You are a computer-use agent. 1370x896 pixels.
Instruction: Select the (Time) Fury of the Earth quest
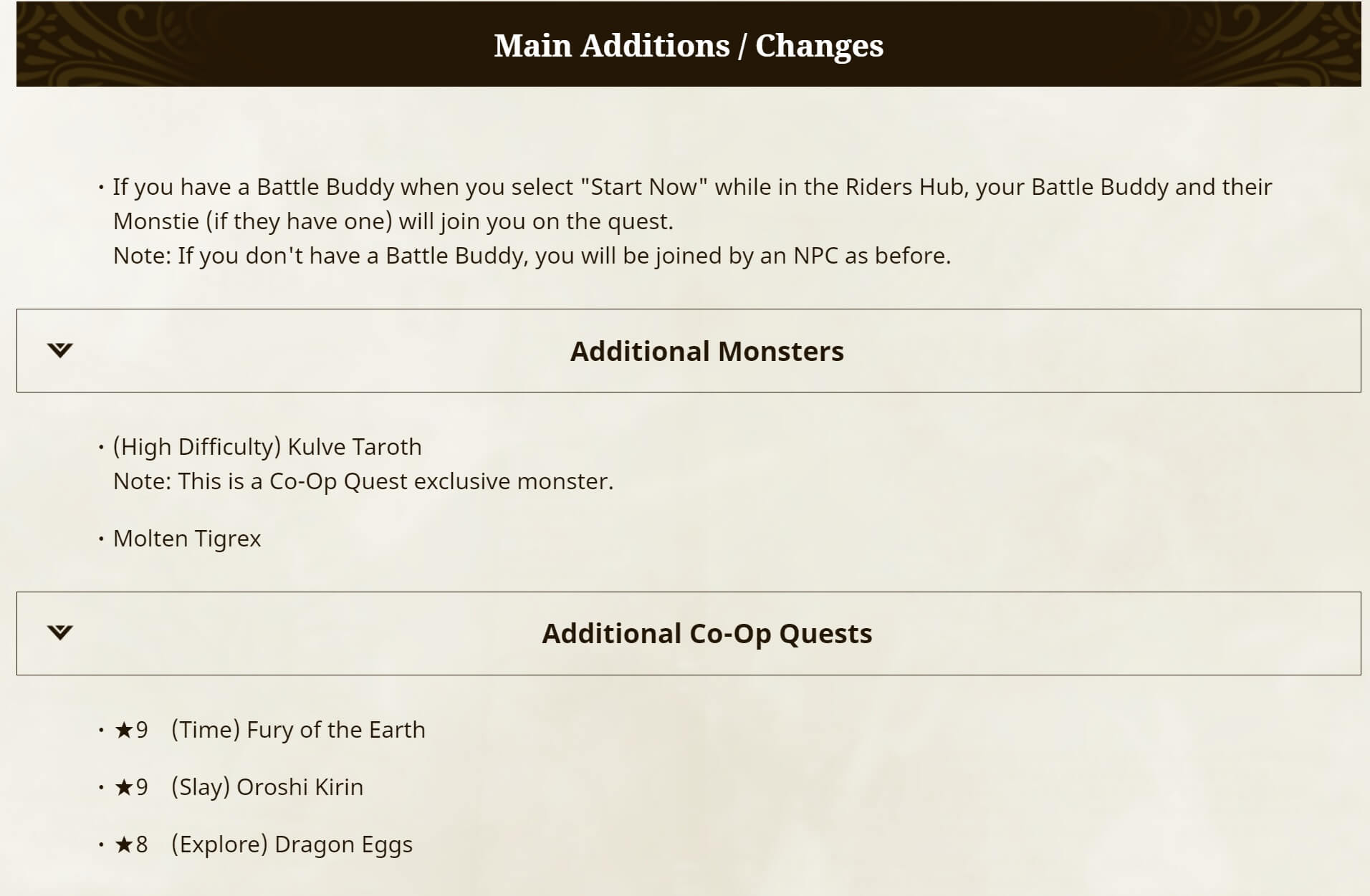(298, 730)
